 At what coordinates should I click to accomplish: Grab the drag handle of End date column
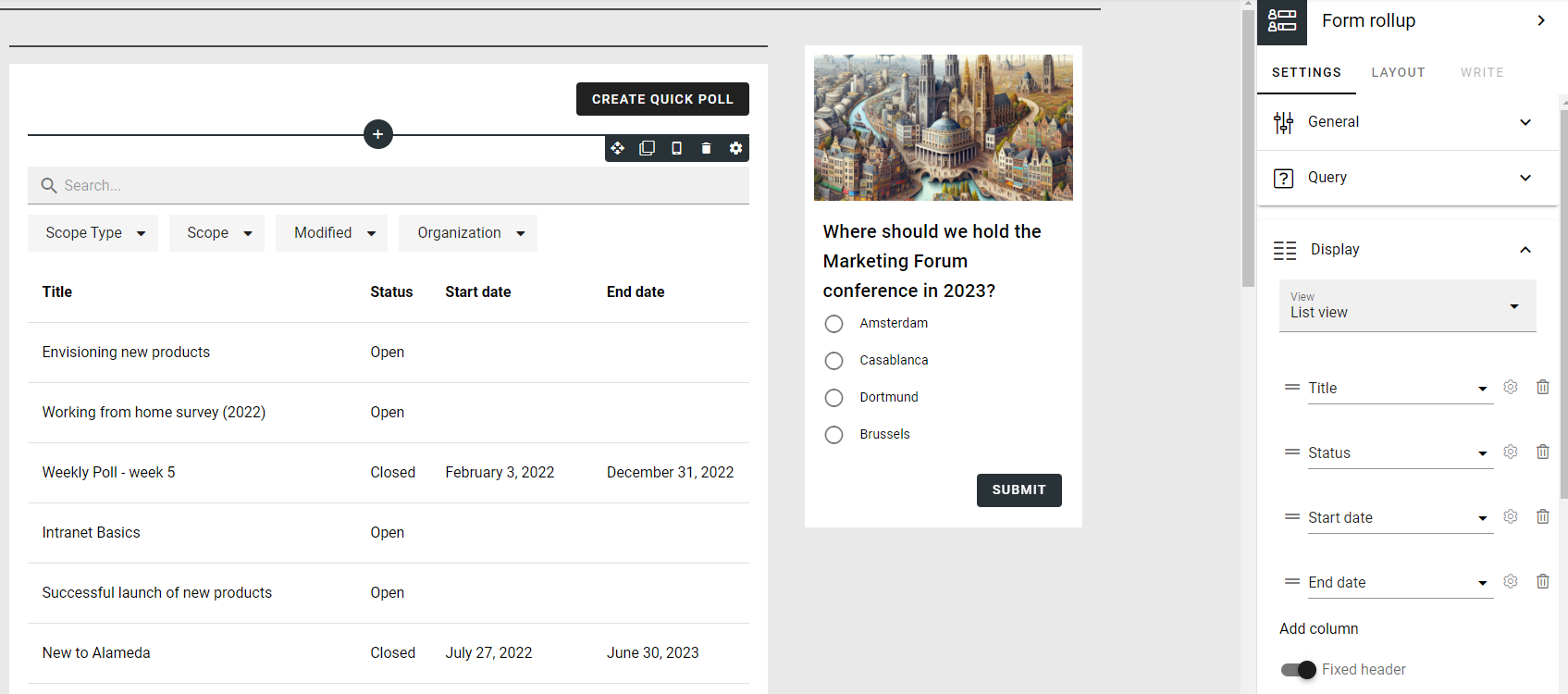tap(1292, 581)
